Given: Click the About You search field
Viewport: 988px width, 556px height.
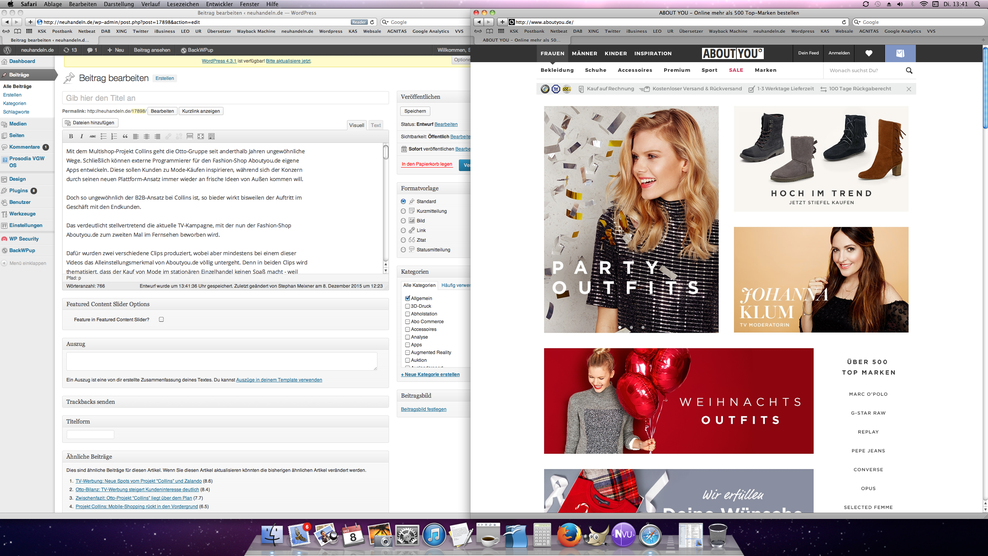Looking at the screenshot, I should [x=864, y=71].
